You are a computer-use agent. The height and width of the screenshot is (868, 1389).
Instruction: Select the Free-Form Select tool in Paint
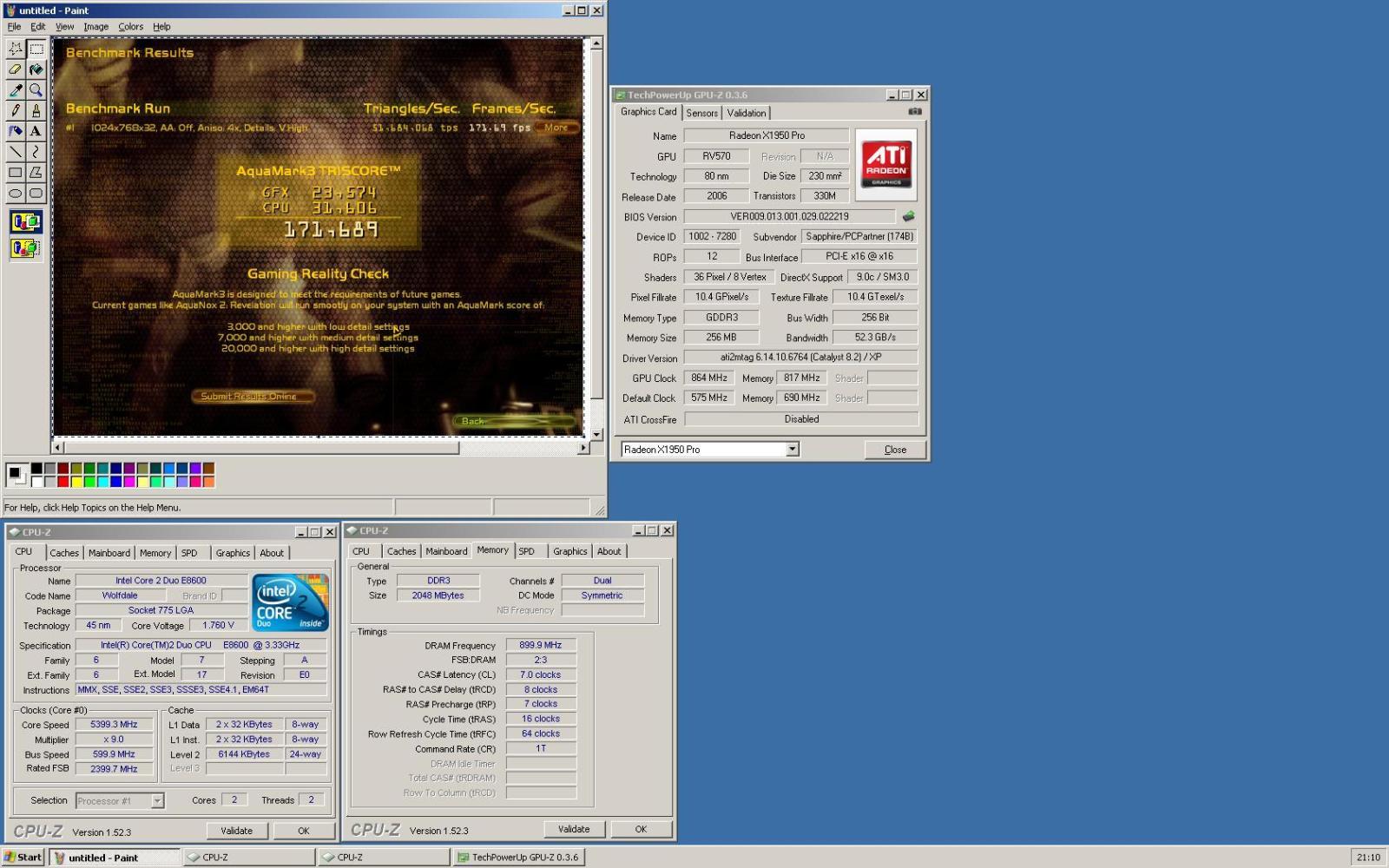[x=16, y=49]
